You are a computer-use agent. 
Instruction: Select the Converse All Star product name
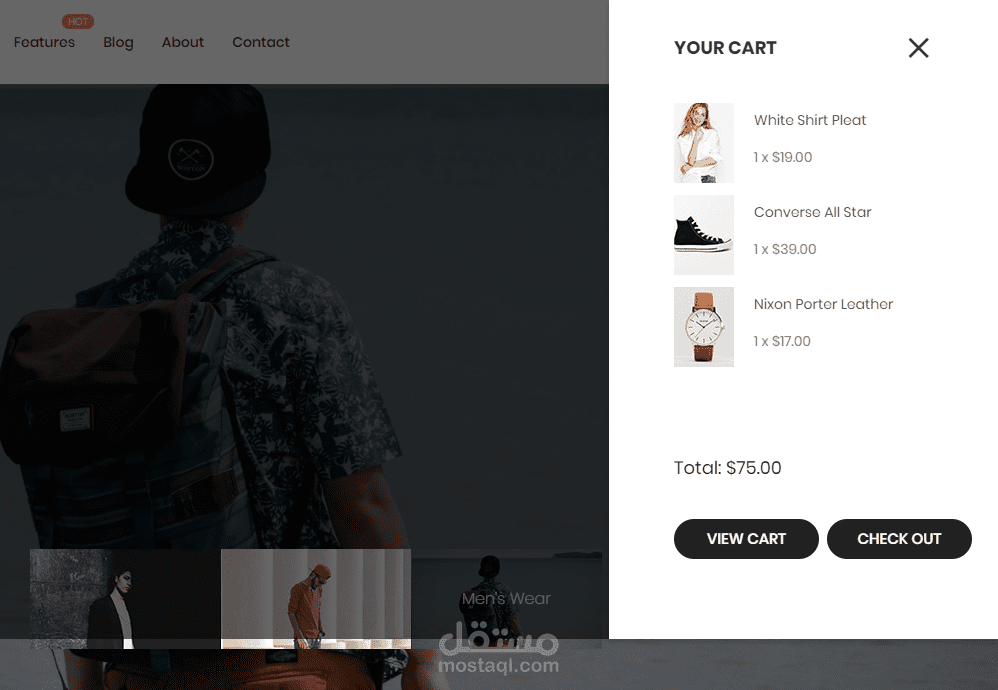pyautogui.click(x=812, y=212)
